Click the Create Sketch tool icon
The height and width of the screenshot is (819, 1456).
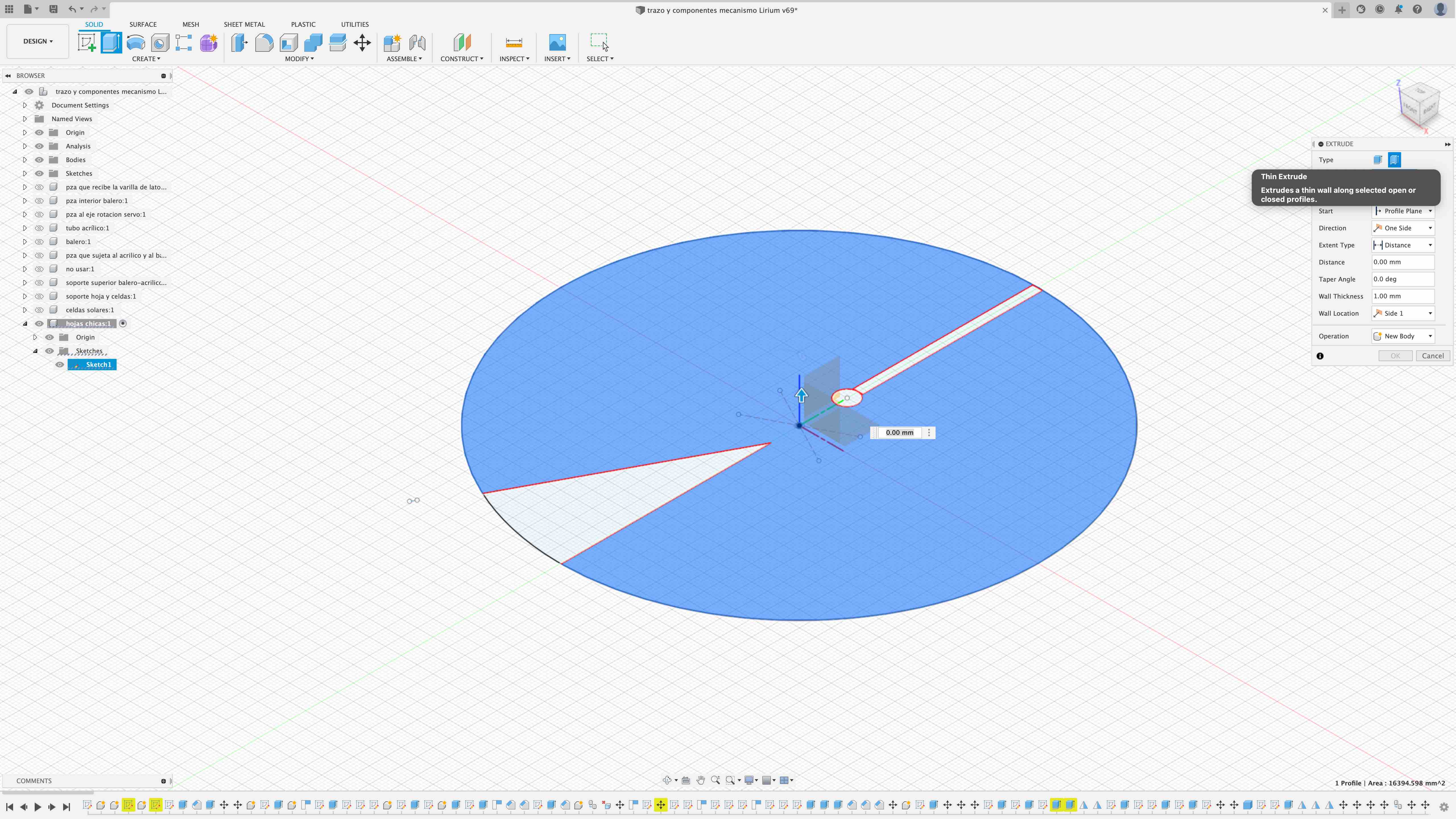click(87, 43)
